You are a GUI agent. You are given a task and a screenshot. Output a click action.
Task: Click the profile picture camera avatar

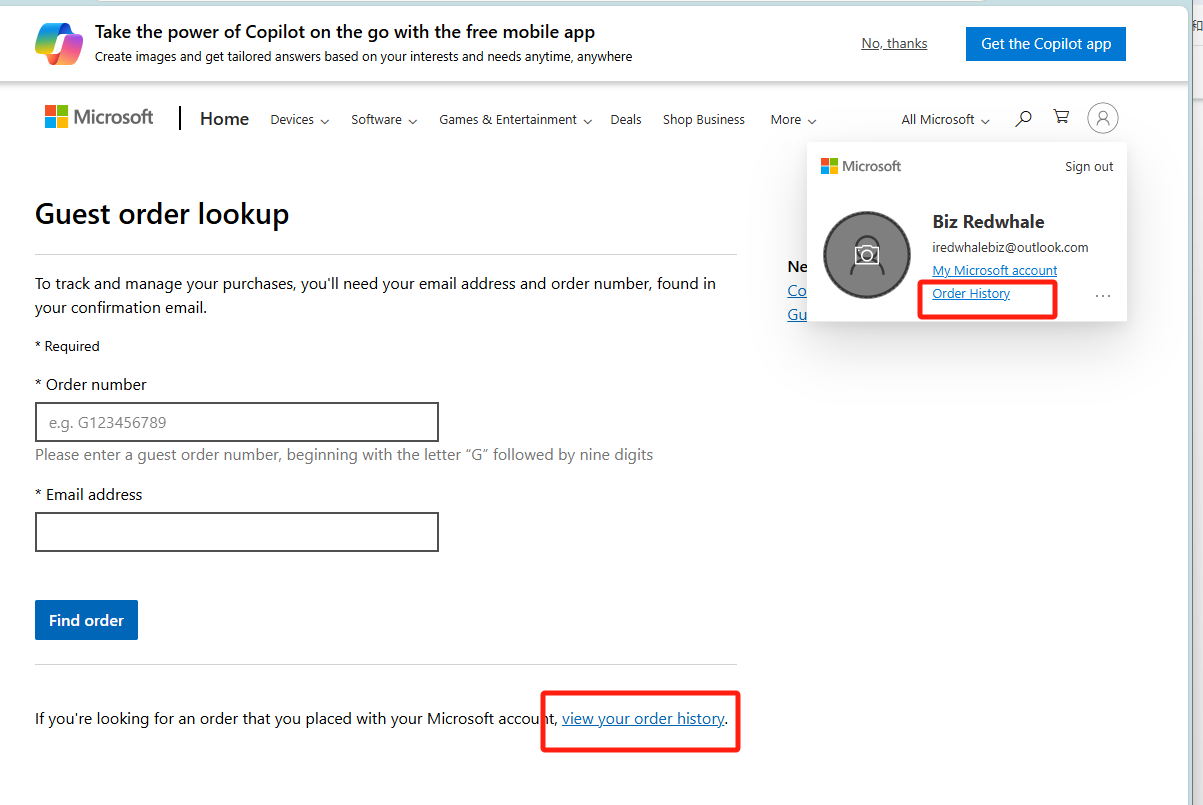tap(866, 255)
